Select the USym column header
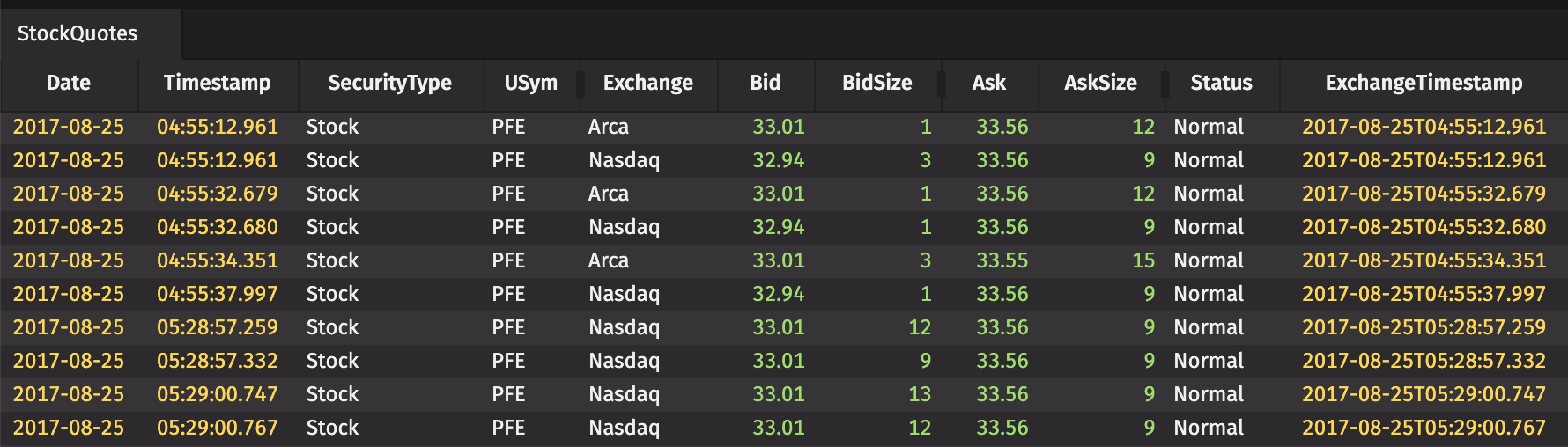This screenshot has height=447, width=1568. tap(531, 83)
